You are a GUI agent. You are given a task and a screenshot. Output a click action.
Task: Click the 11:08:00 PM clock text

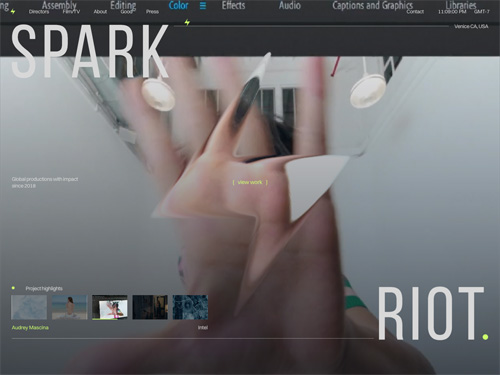click(452, 12)
